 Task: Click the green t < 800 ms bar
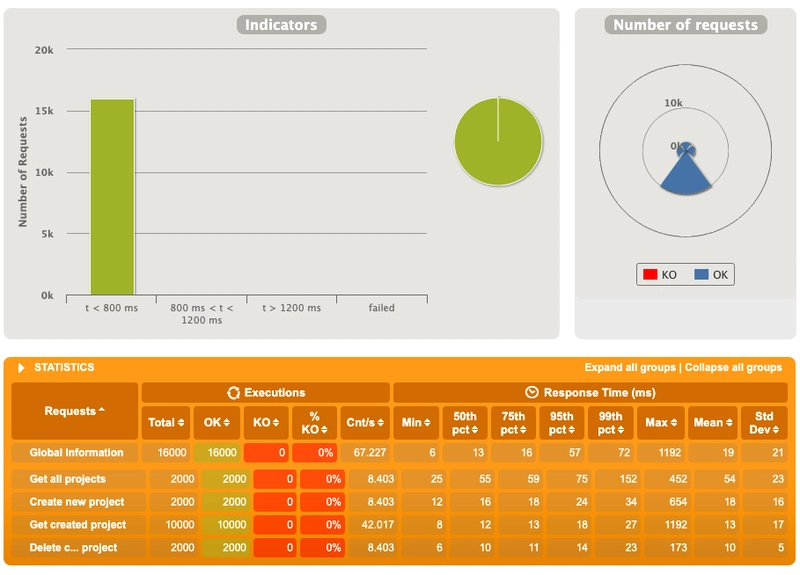coord(112,197)
